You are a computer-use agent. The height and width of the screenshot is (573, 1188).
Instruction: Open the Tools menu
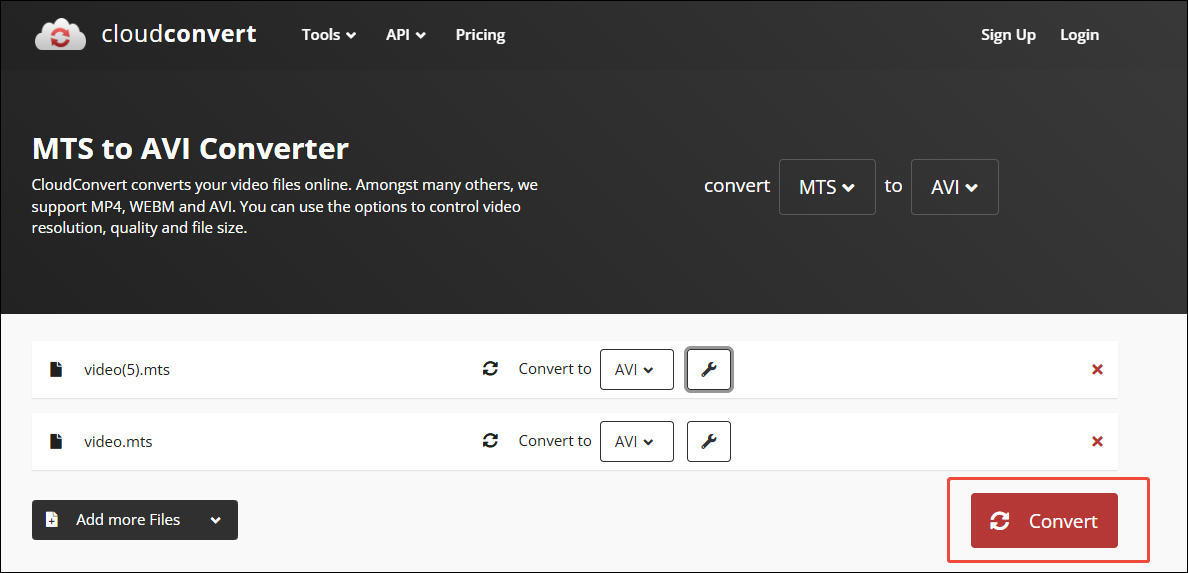point(329,35)
